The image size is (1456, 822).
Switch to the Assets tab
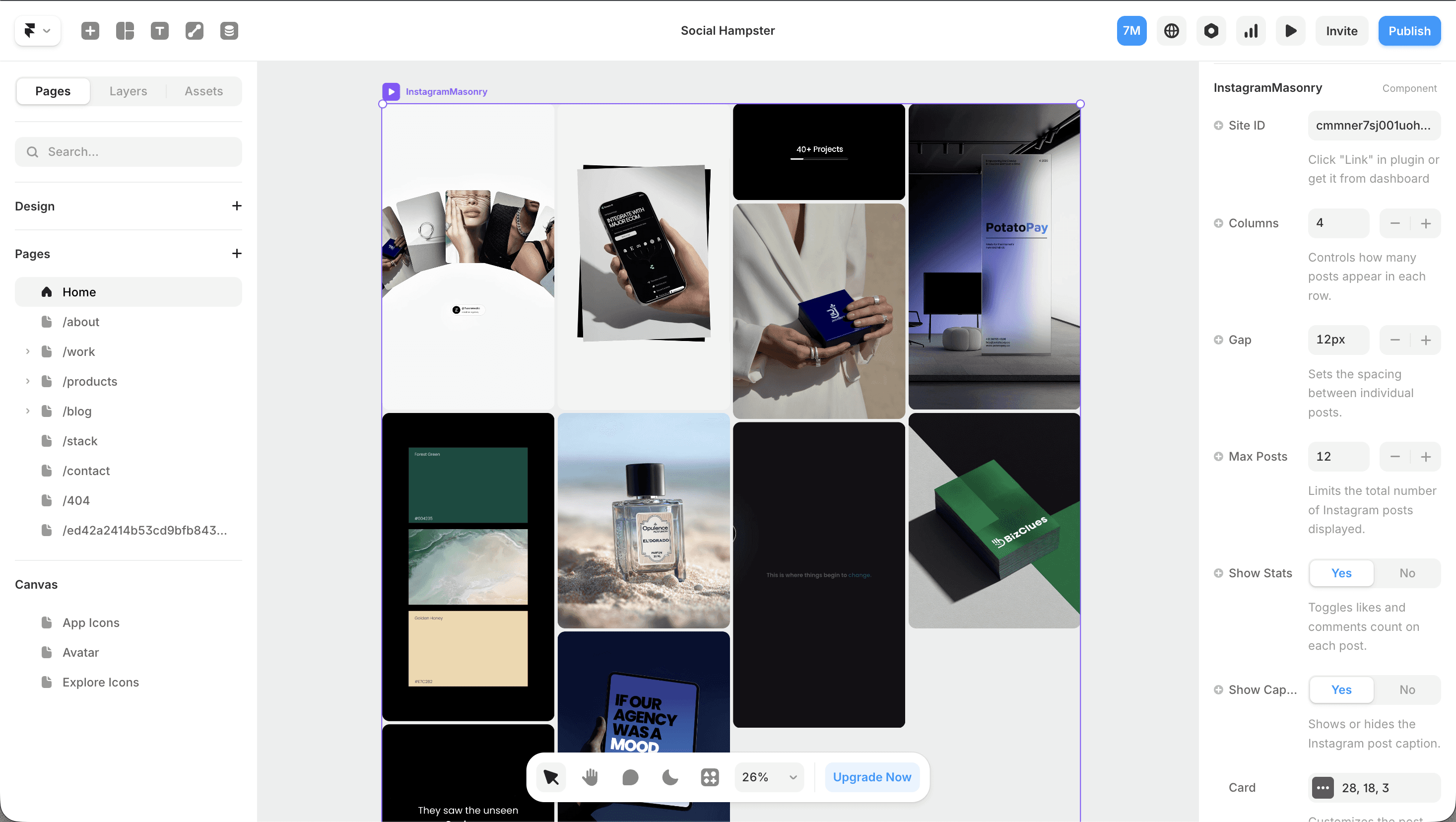click(203, 90)
